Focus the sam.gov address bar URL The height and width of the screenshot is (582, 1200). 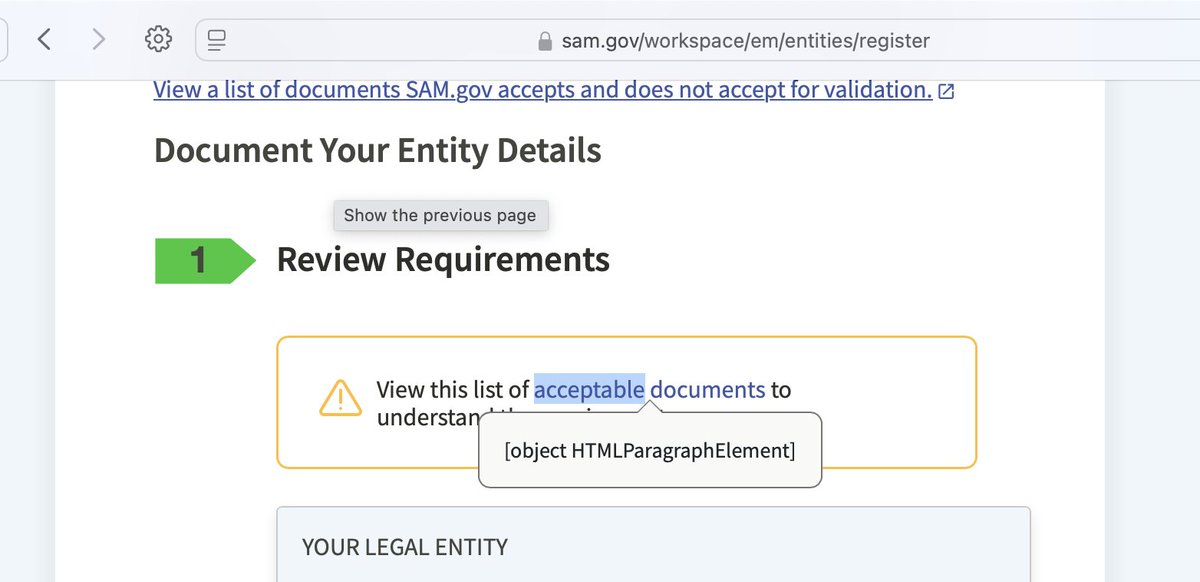tap(745, 41)
